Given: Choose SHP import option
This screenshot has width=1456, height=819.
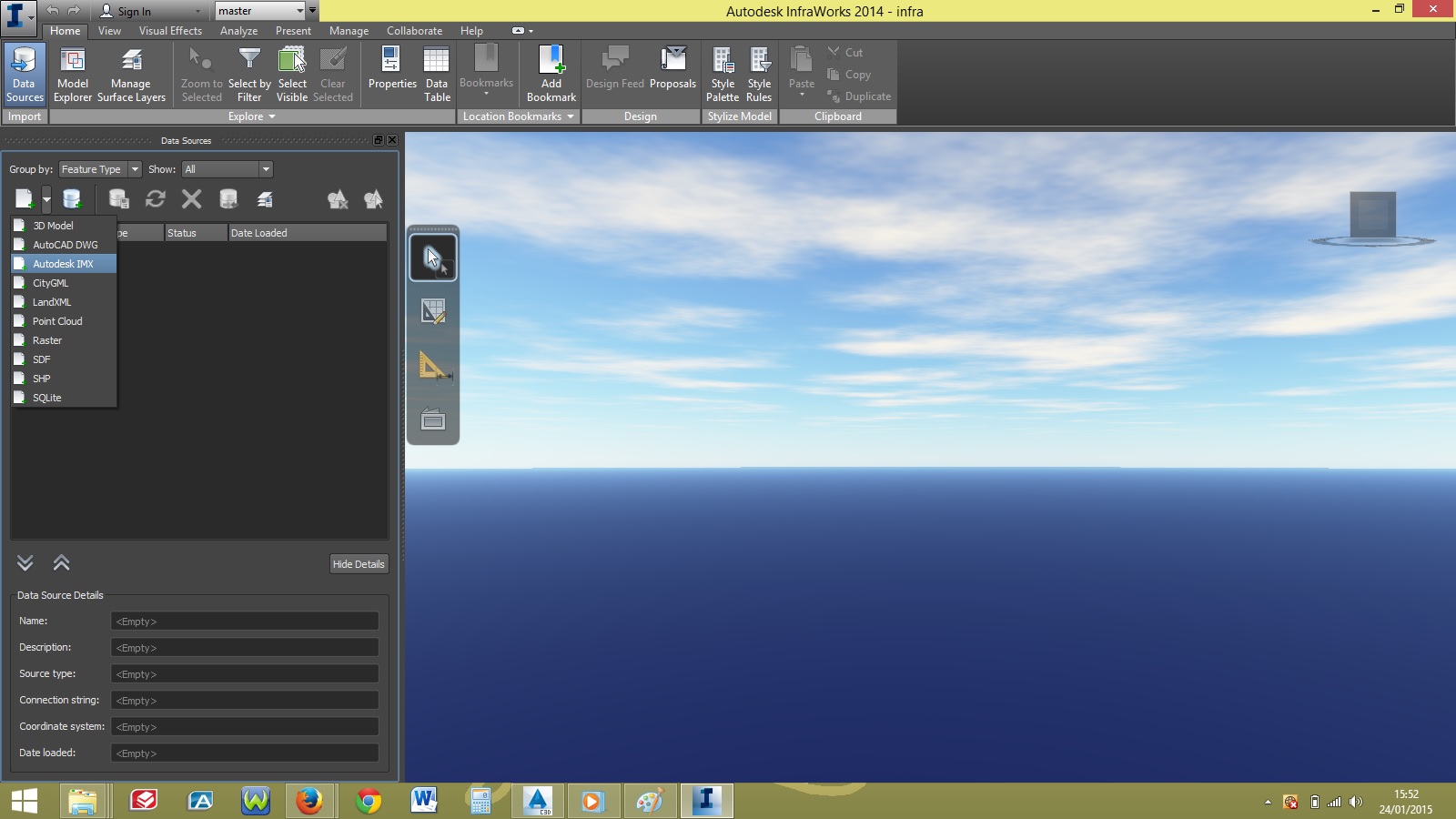Looking at the screenshot, I should pyautogui.click(x=64, y=379).
